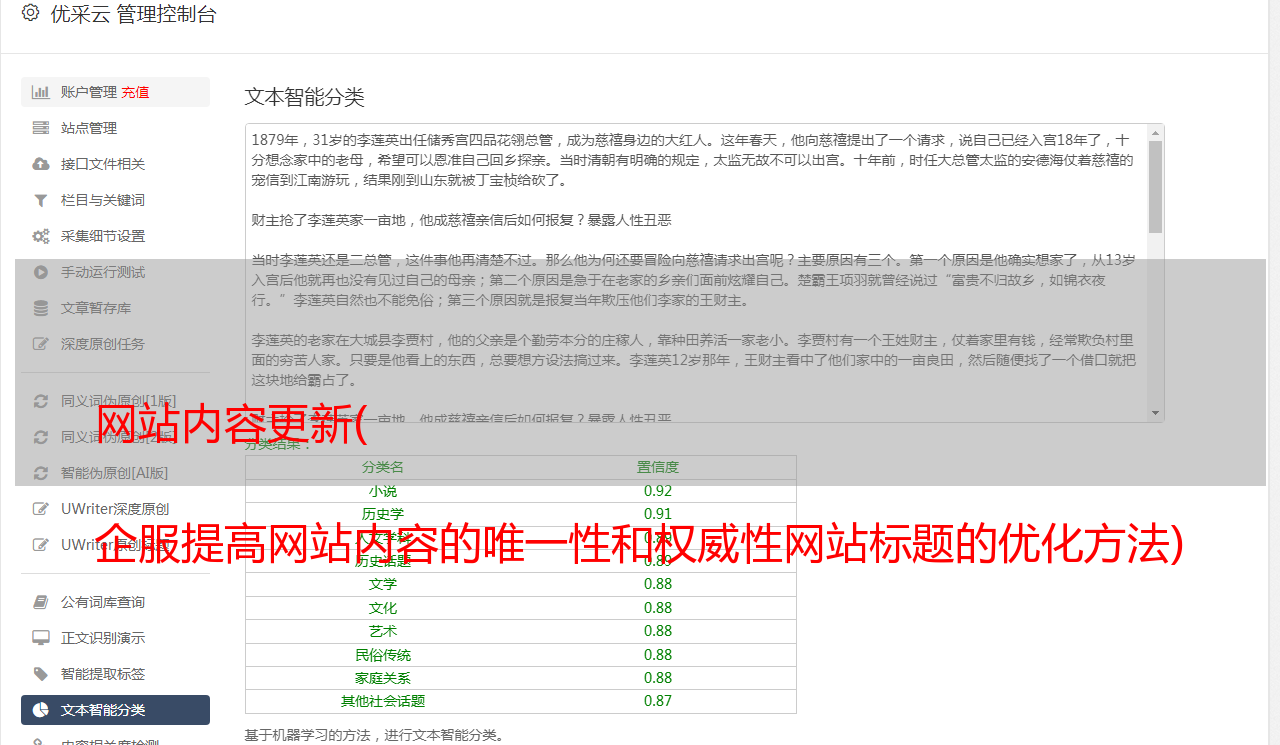Select the 0.87 confidence value
Screen dimensions: 1280x745
tap(658, 701)
